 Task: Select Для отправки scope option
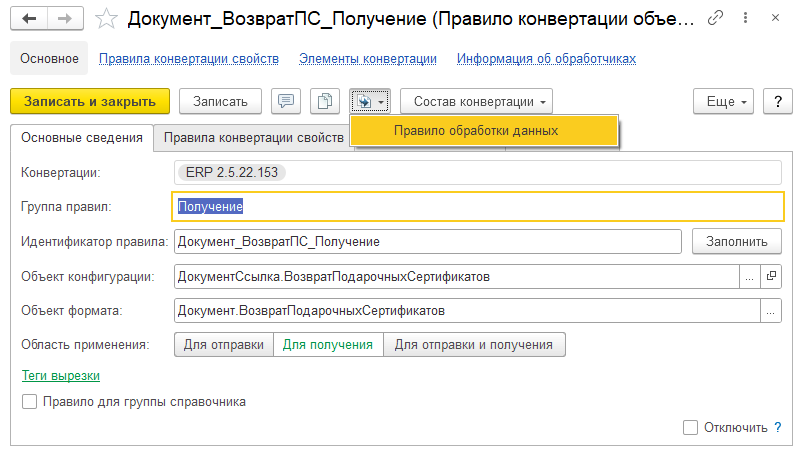224,345
